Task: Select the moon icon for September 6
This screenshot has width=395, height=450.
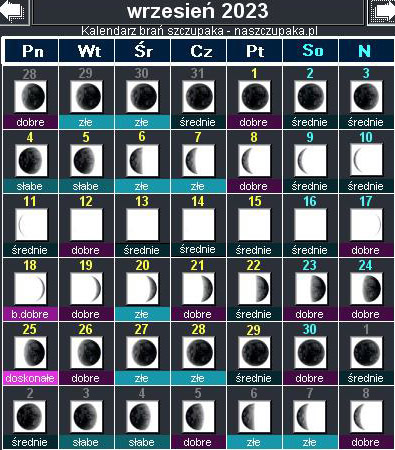Action: tap(142, 161)
